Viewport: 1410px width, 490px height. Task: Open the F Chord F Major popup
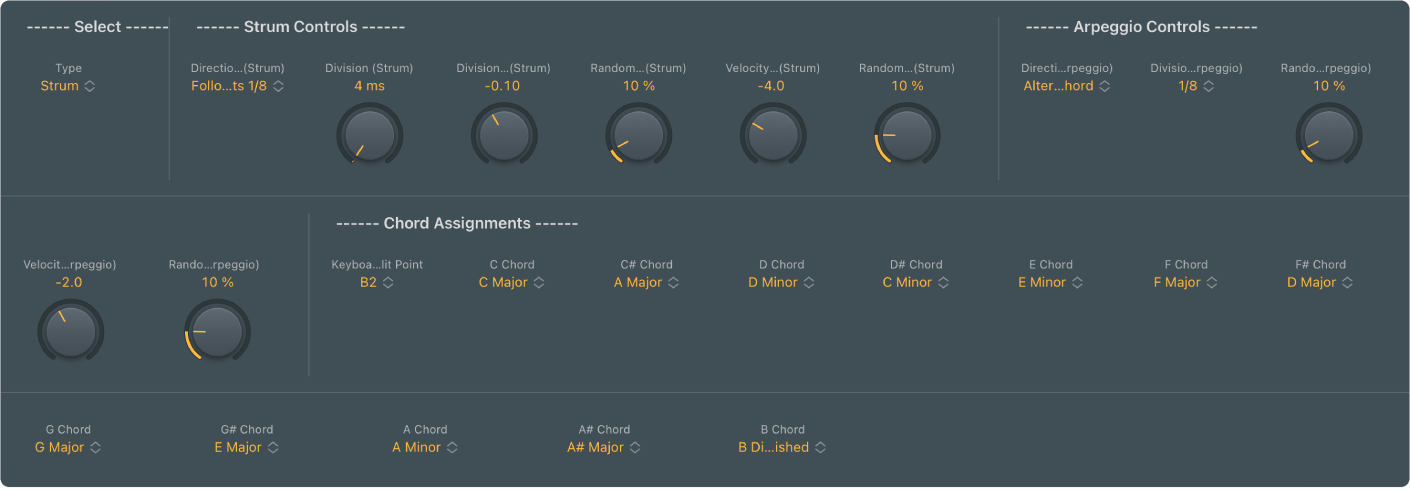(x=1185, y=283)
